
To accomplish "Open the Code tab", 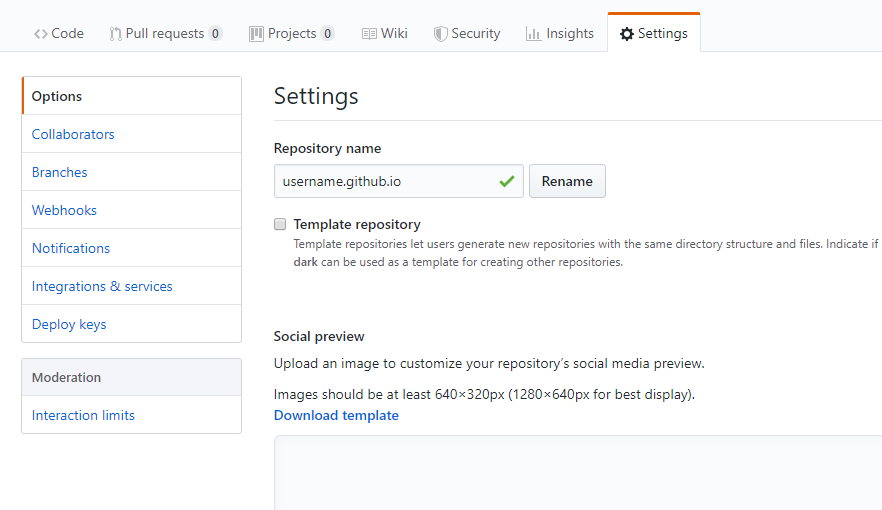I will [58, 34].
